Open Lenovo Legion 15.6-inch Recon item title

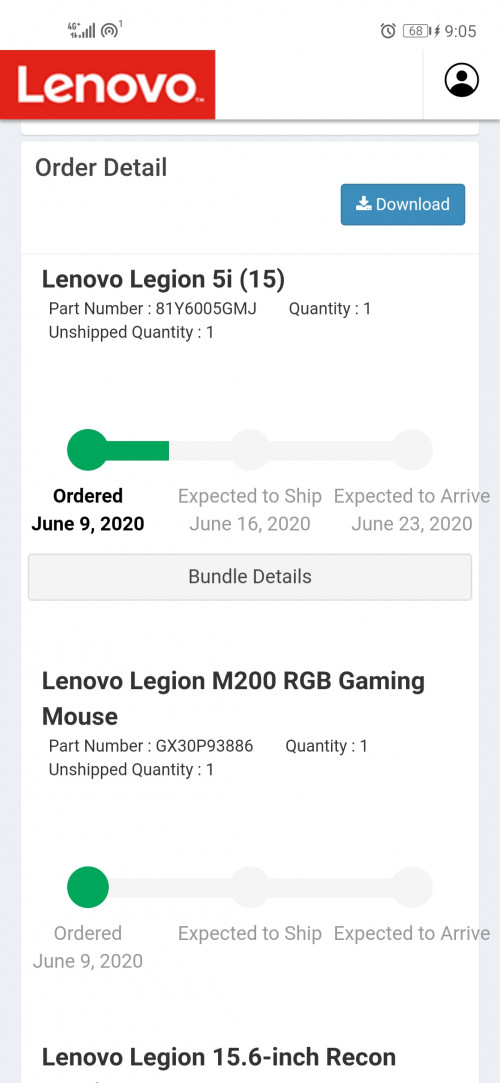pyautogui.click(x=219, y=1057)
